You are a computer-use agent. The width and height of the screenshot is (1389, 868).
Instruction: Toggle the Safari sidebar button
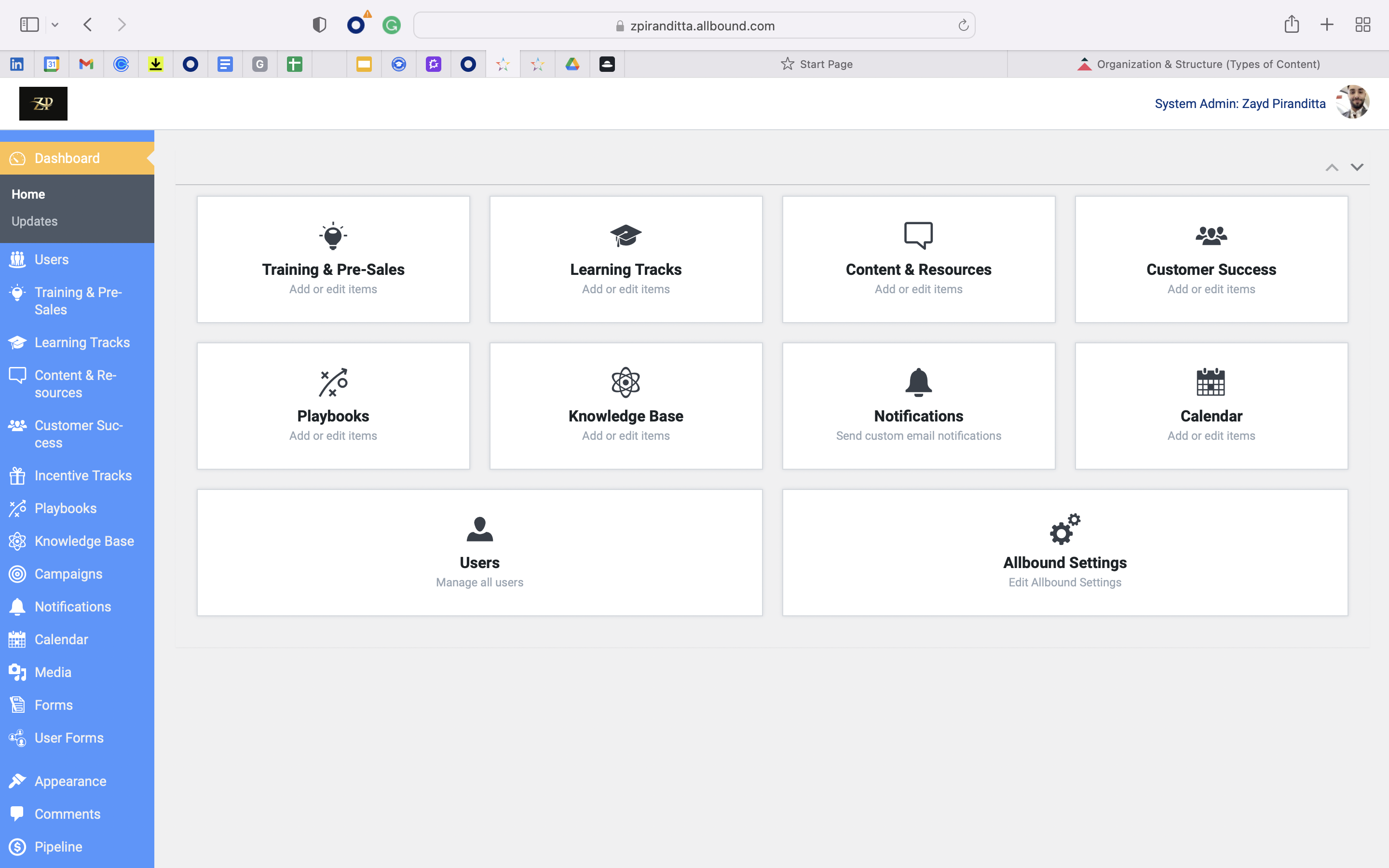pyautogui.click(x=29, y=25)
